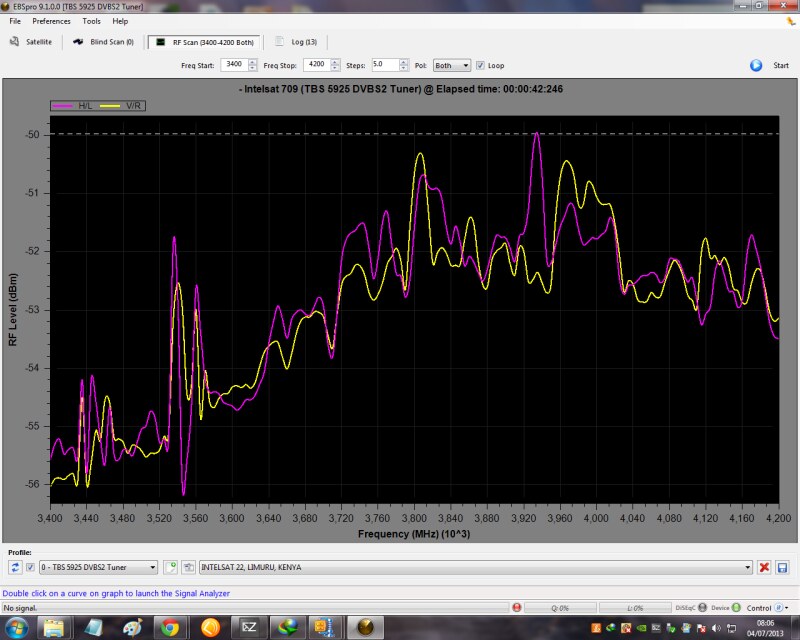Click the edit profile icon beside satellite list

click(188, 567)
